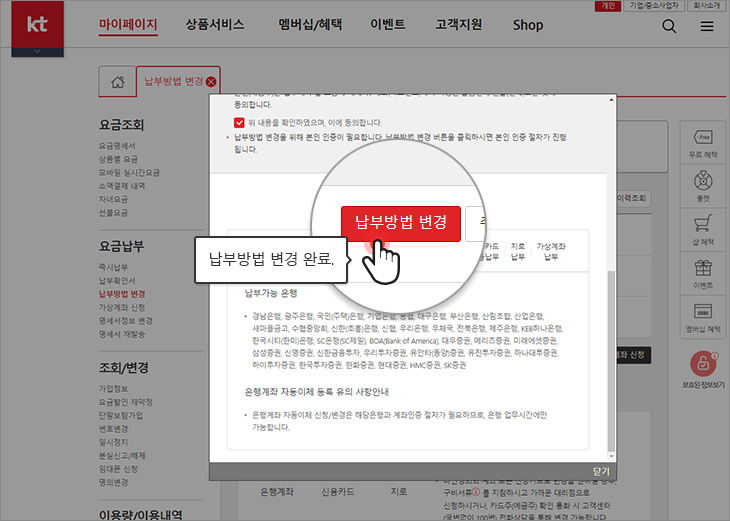Open 납부방법 변경 sidebar link
This screenshot has width=730, height=521.
pyautogui.click(x=122, y=294)
